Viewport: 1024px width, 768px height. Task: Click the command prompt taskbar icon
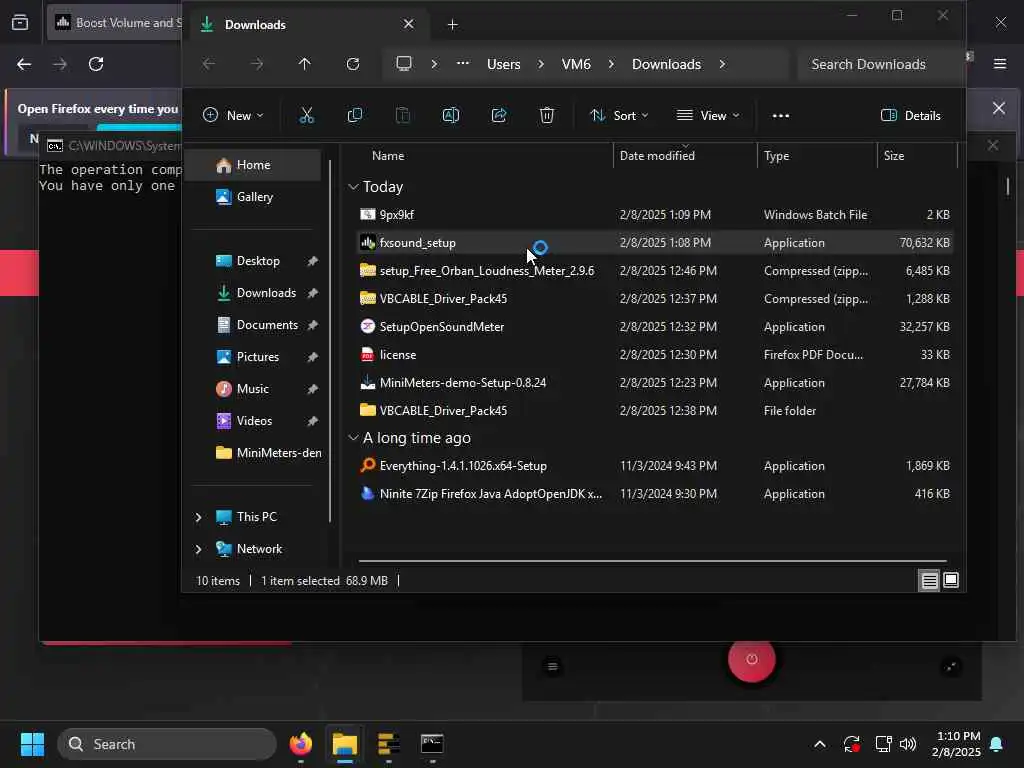coord(432,744)
